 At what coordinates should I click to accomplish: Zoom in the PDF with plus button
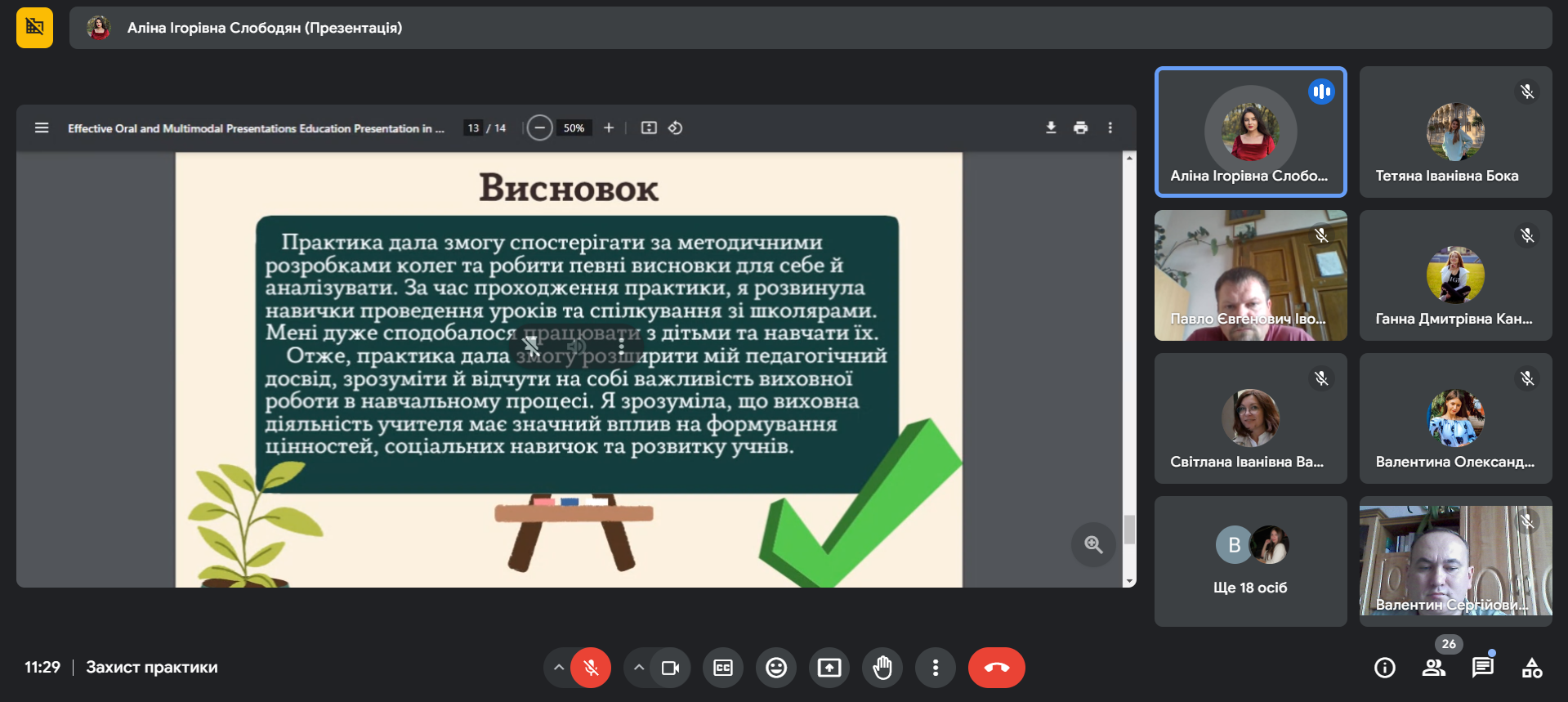point(609,127)
